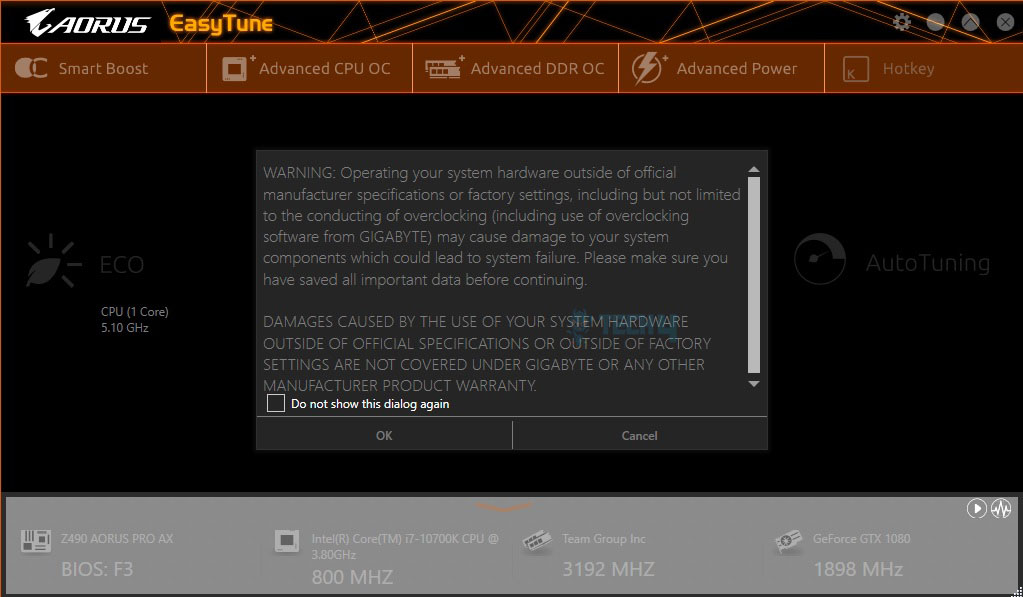This screenshot has width=1023, height=597.
Task: Click the warning dialog's scroll-up arrow
Action: click(754, 170)
